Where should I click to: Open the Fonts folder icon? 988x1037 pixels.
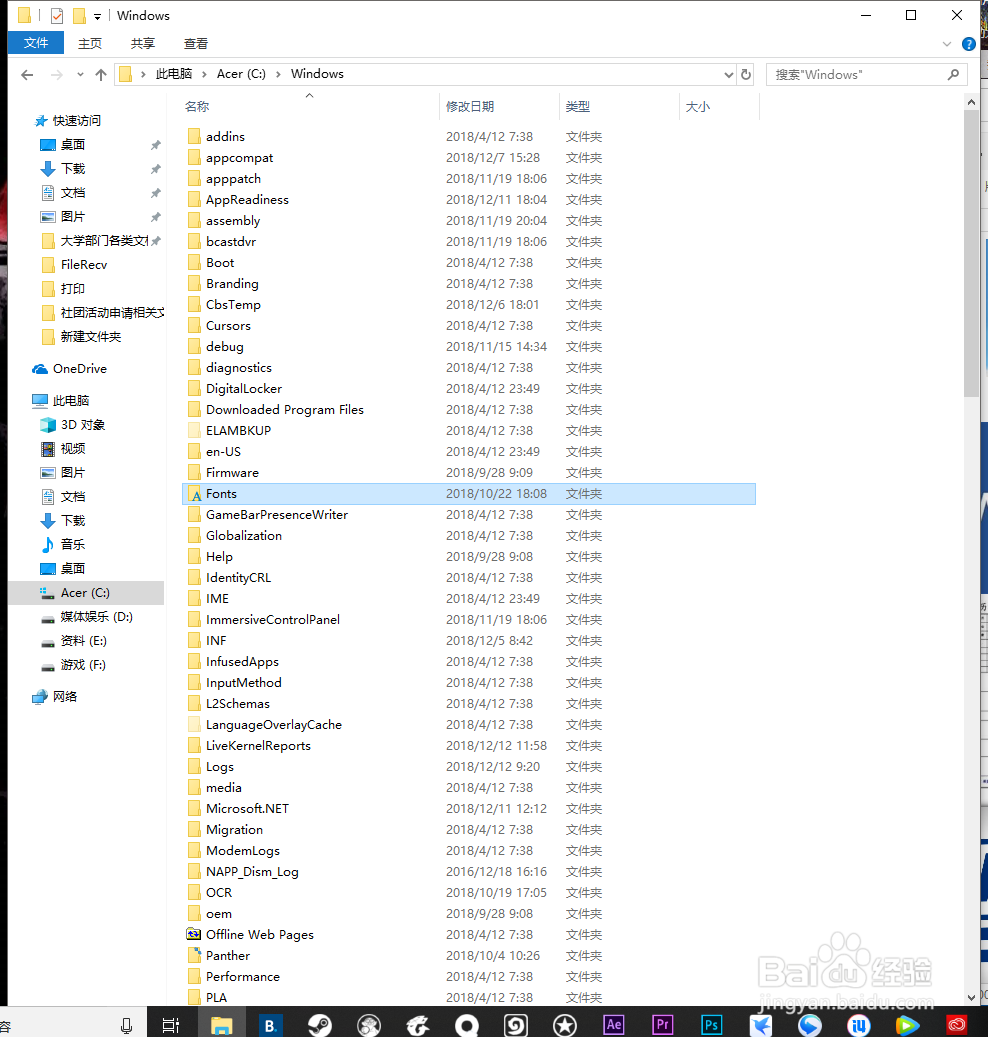[x=194, y=494]
